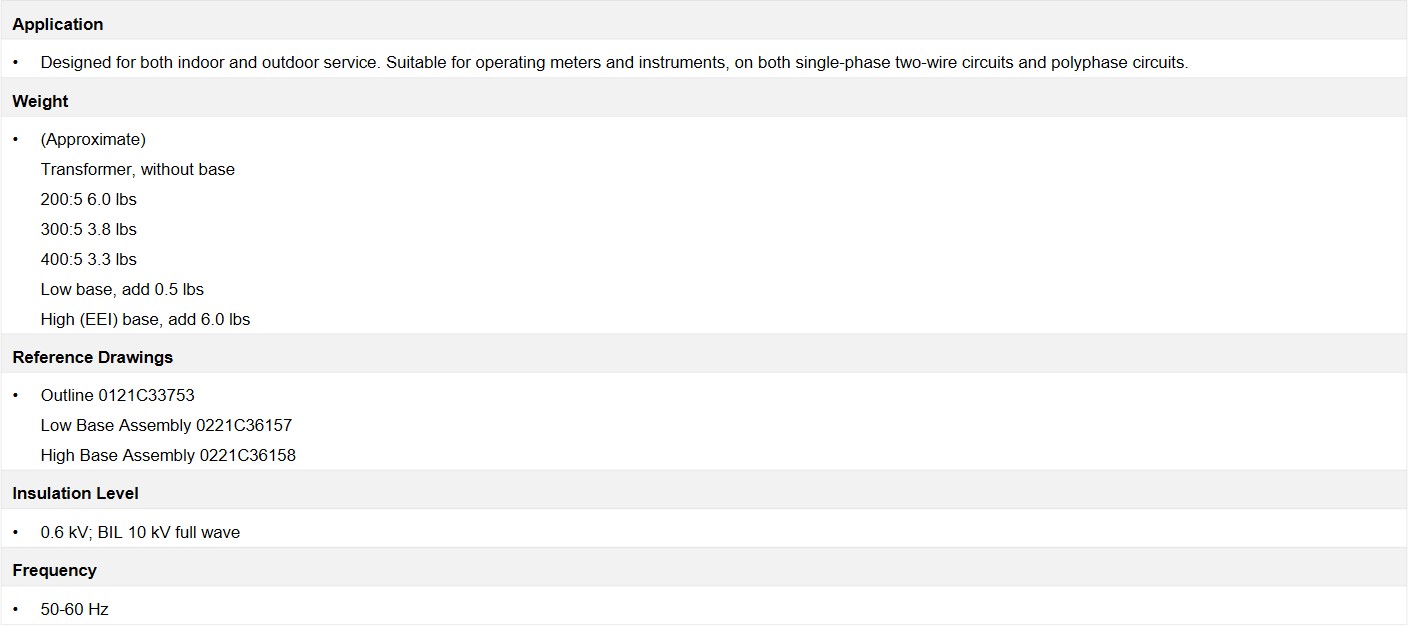Screen dimensions: 1408x630
Task: Click the bullet beside Outline 0121C33753
Action: click(16, 395)
